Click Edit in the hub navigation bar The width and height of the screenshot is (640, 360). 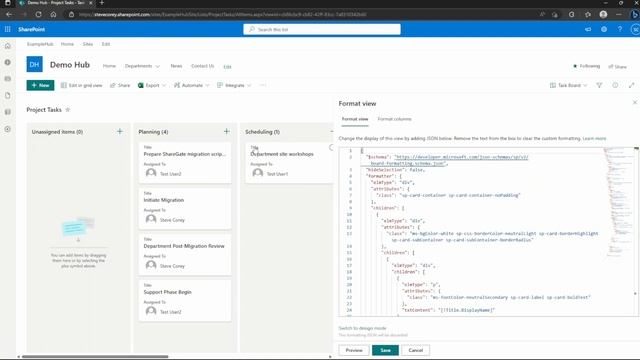click(x=106, y=44)
